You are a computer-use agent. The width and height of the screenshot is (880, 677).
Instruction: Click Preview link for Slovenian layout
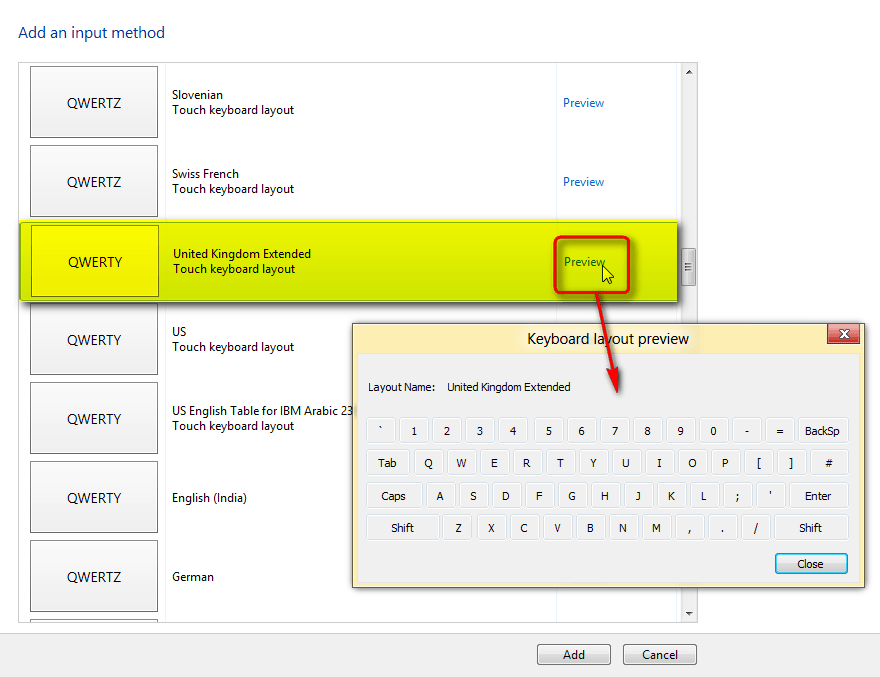coord(583,102)
